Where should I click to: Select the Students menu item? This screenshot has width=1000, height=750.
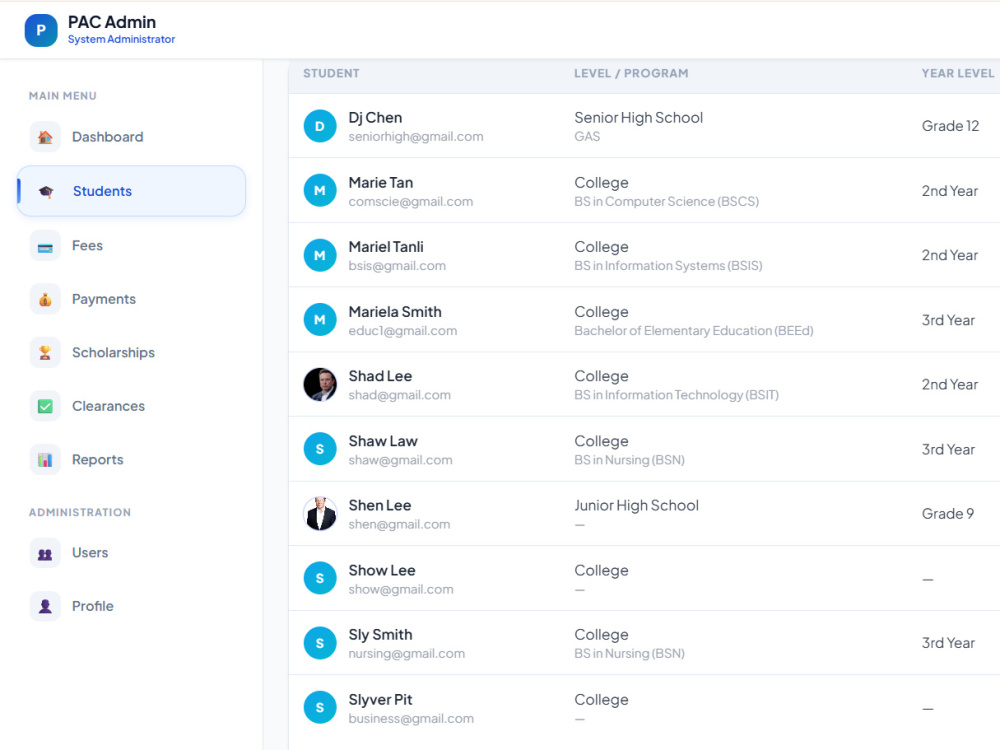coord(131,191)
